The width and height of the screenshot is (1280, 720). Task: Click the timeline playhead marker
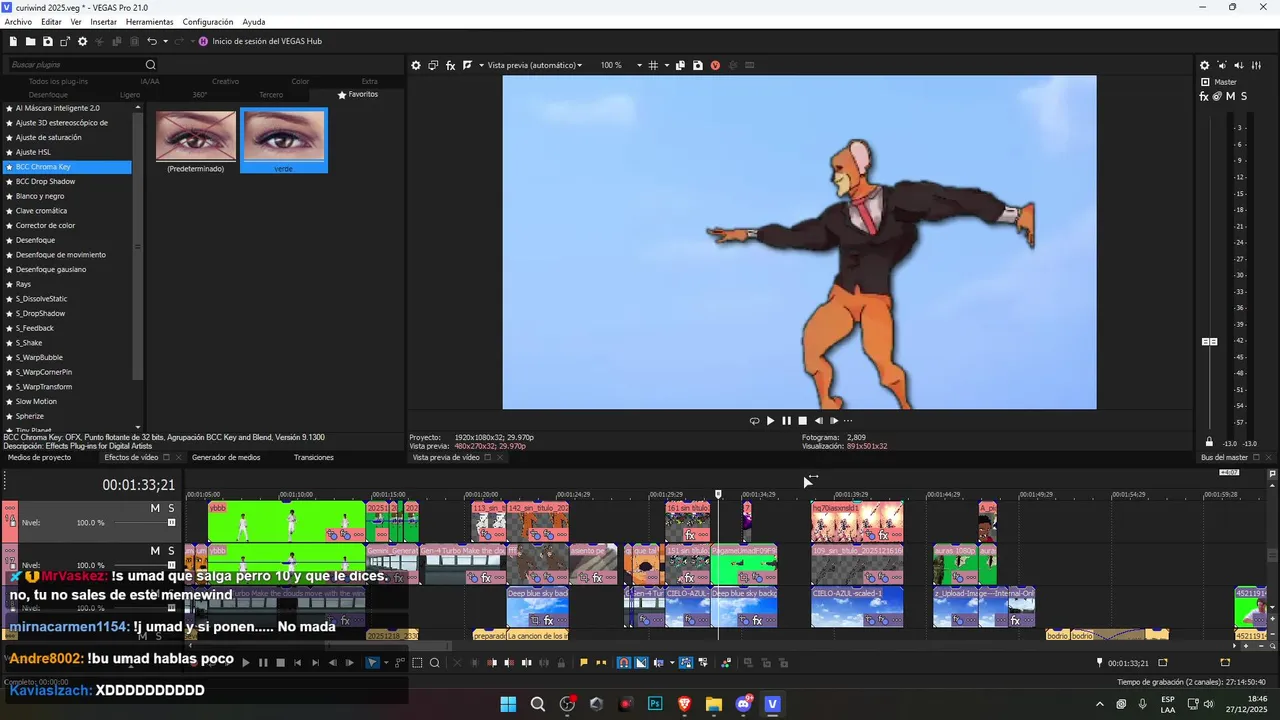coord(718,494)
